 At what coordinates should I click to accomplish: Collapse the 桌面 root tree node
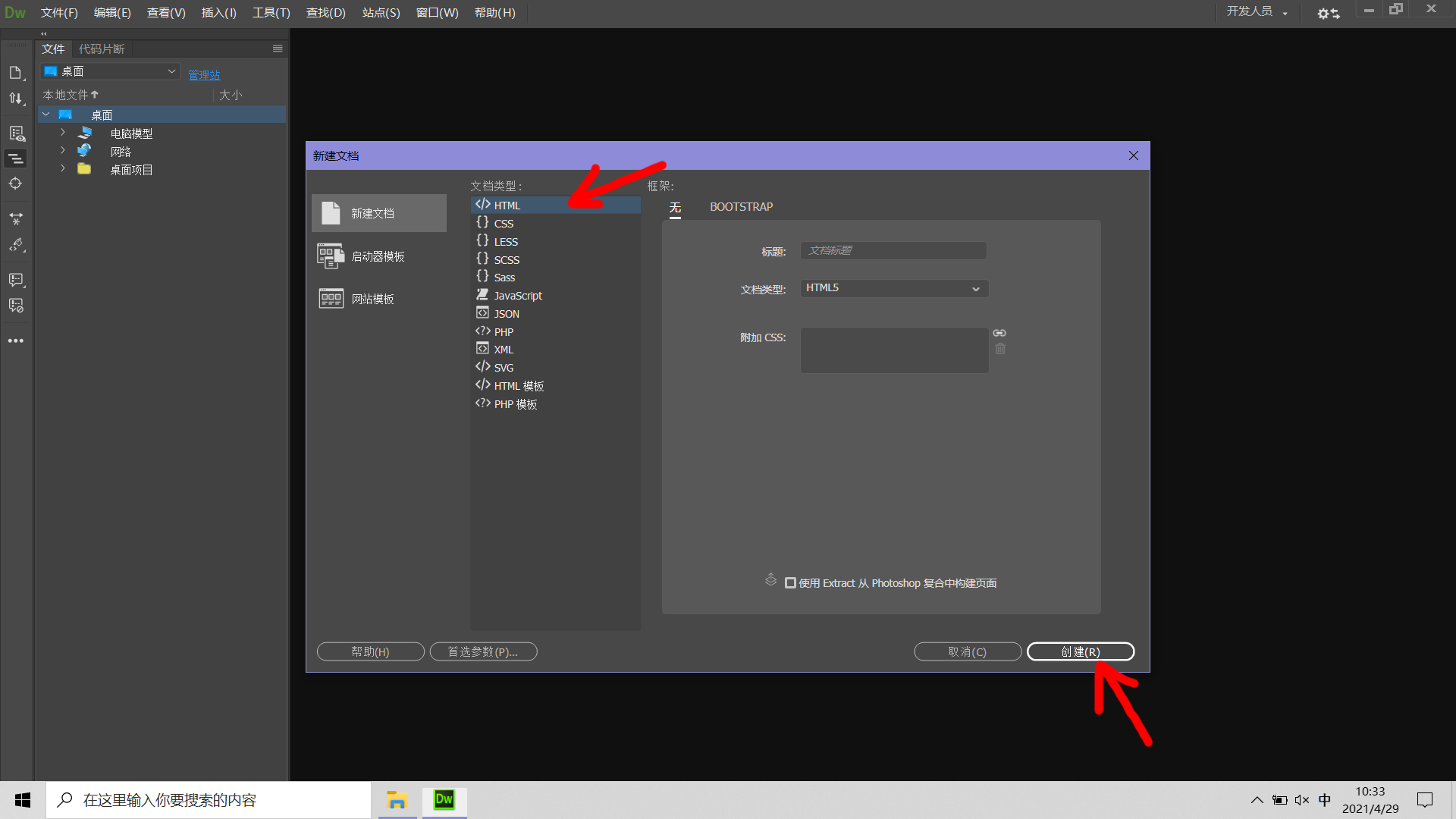pyautogui.click(x=46, y=115)
